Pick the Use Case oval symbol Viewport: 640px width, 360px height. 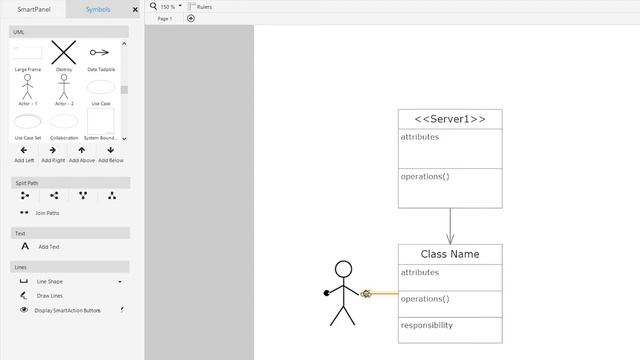click(x=101, y=87)
